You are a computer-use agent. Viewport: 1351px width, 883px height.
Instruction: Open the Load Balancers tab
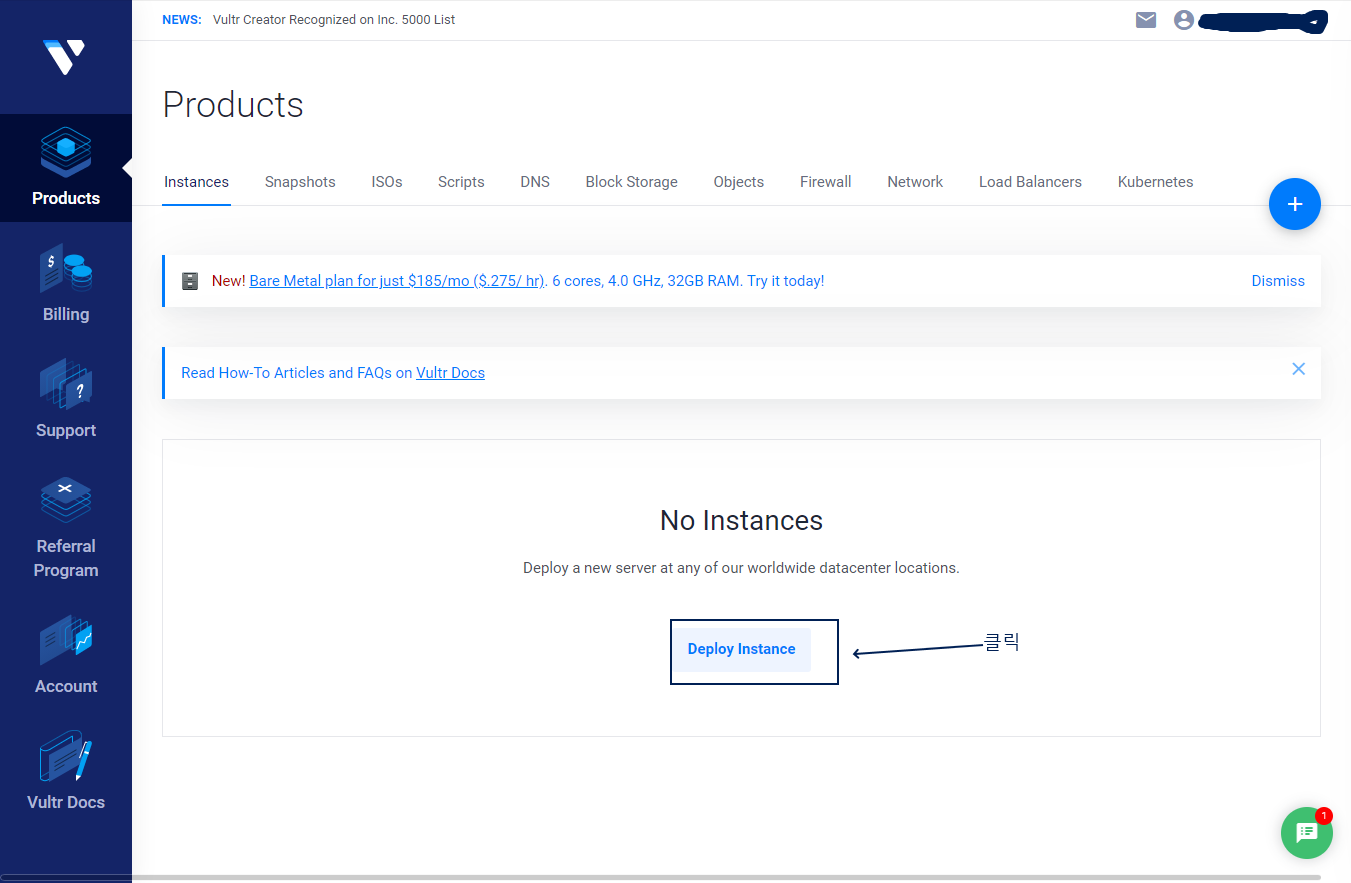coord(1030,182)
